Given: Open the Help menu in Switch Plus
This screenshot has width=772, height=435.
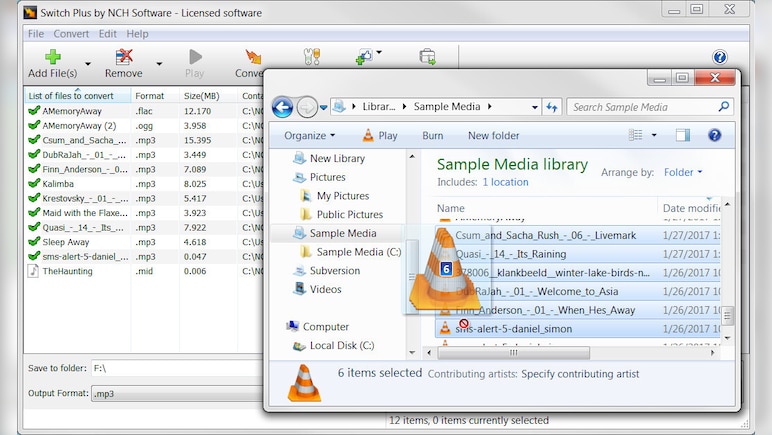Looking at the screenshot, I should (137, 34).
